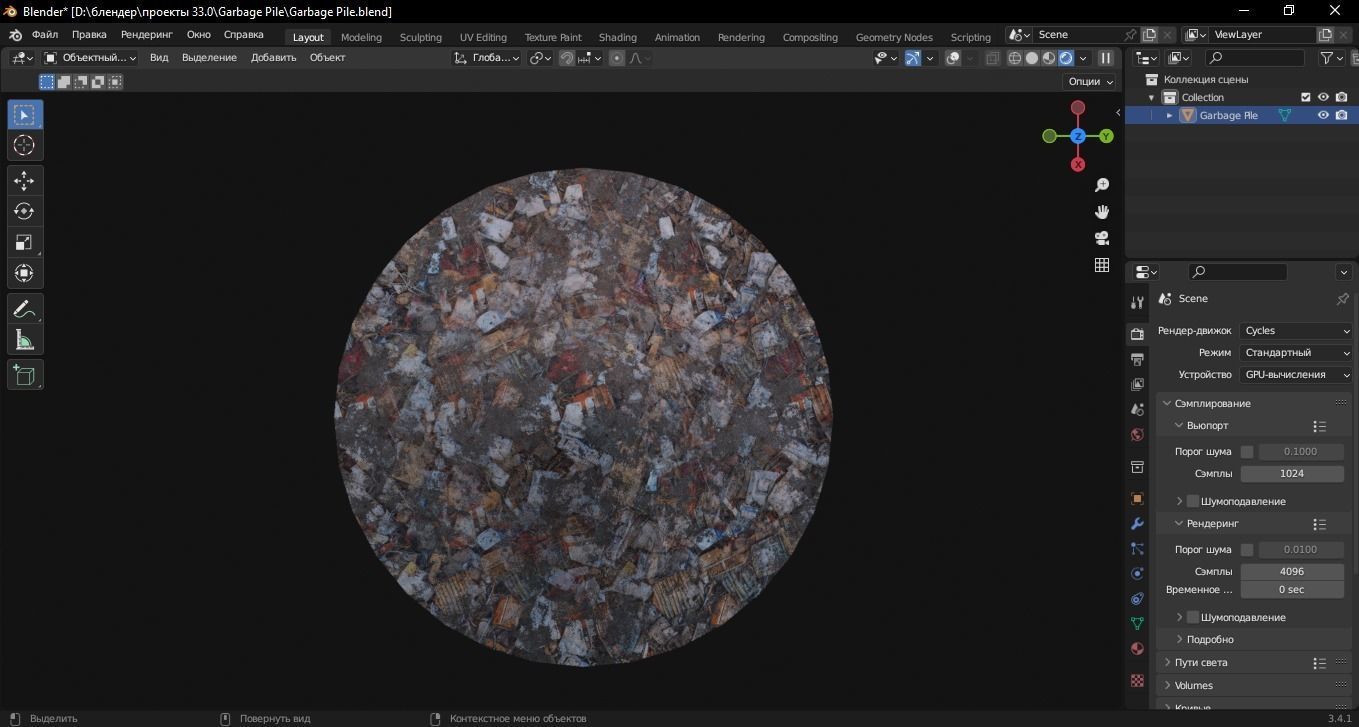Toggle snapping magnet in header
The image size is (1359, 727).
(567, 58)
